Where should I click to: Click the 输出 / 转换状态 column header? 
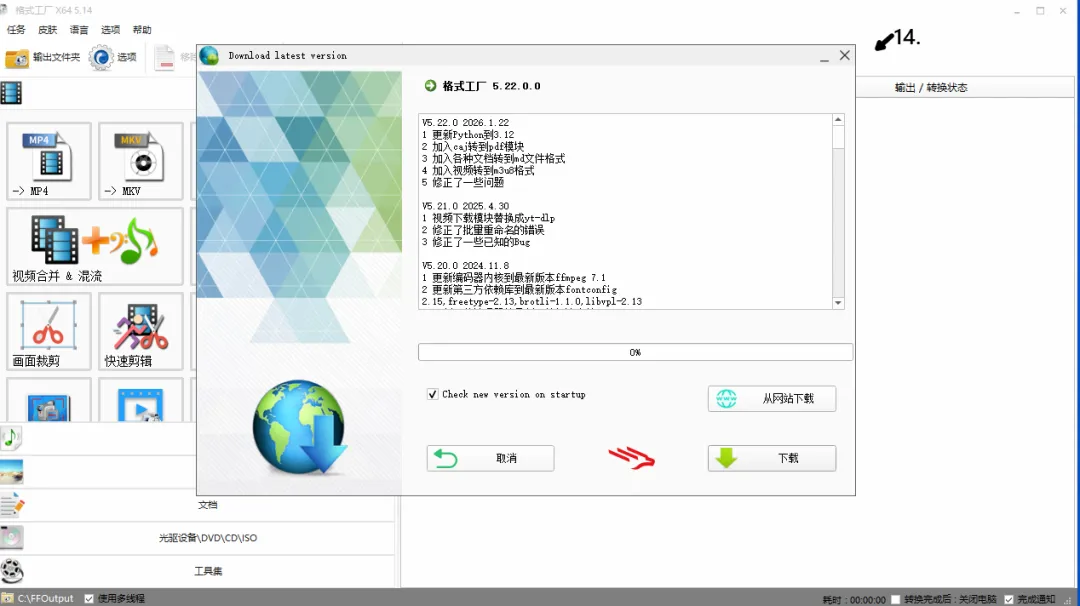click(931, 87)
